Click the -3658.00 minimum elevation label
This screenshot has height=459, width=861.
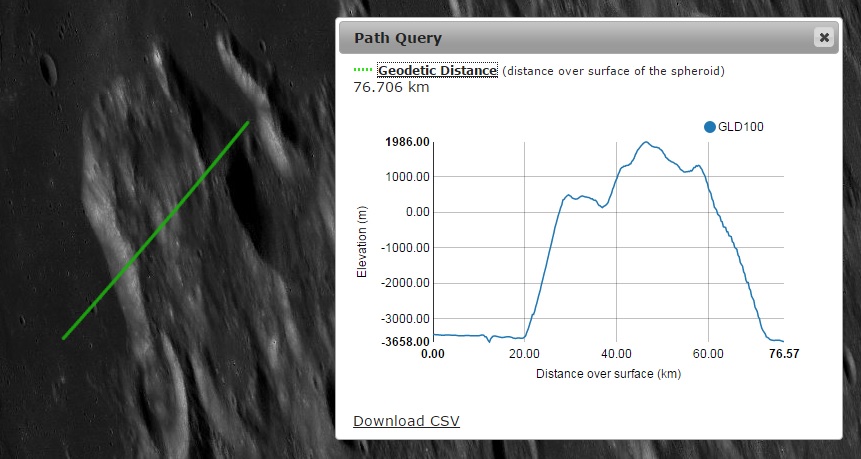tap(406, 341)
